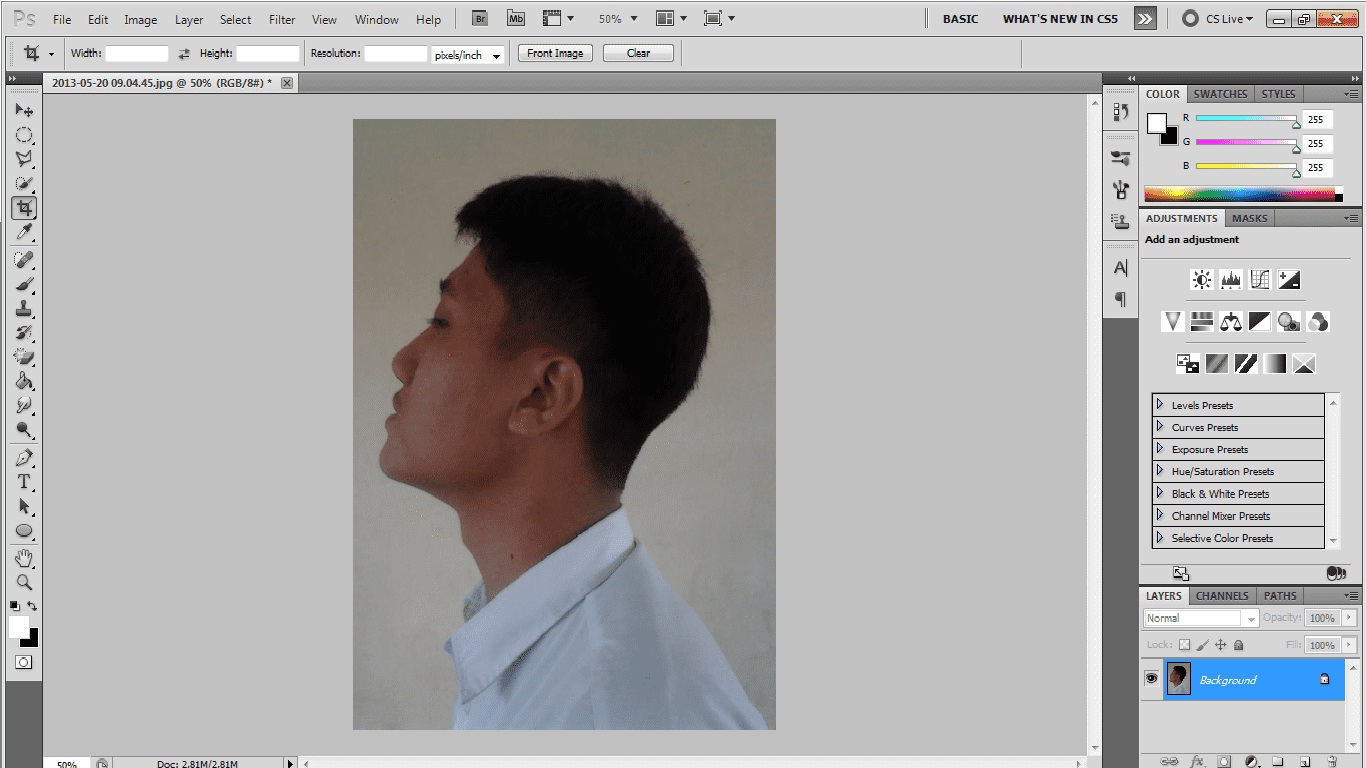The height and width of the screenshot is (768, 1366).
Task: Click the Resolution input field
Action: pos(395,54)
